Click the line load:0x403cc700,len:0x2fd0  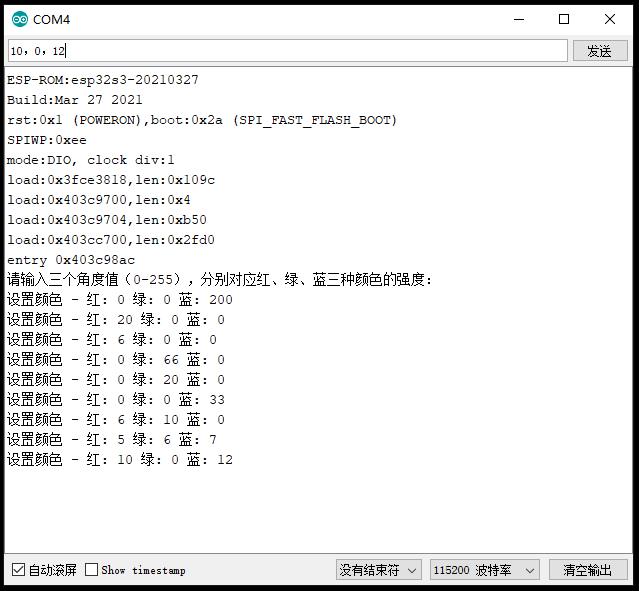pyautogui.click(x=111, y=240)
